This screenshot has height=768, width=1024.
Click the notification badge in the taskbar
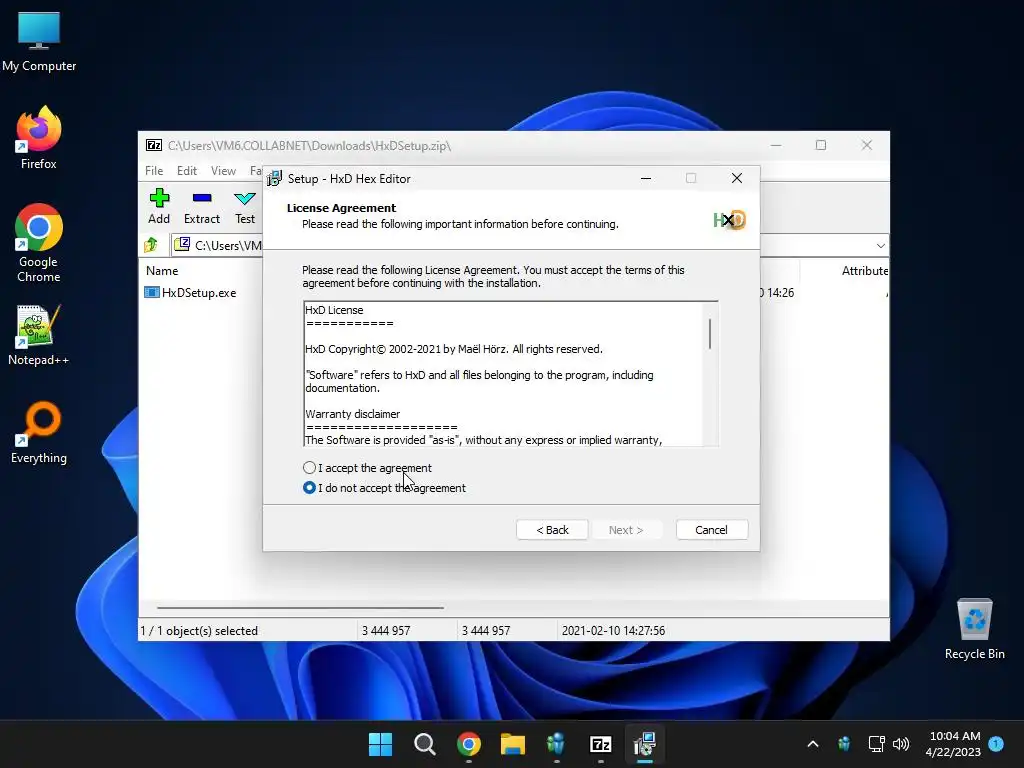pos(996,744)
